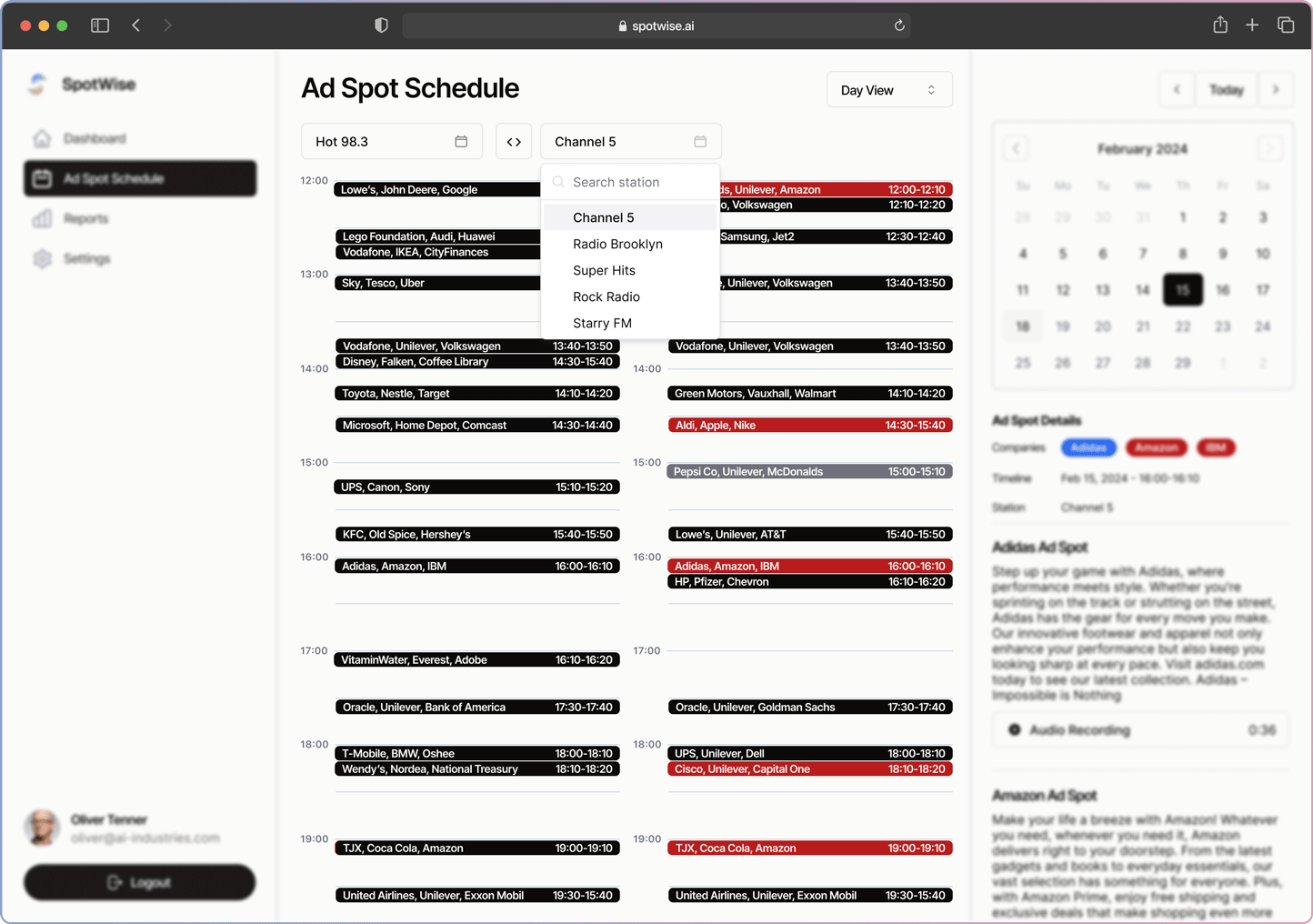
Task: Open gray Pepsi Co, Unilever, McDonalds spot
Action: click(x=810, y=471)
